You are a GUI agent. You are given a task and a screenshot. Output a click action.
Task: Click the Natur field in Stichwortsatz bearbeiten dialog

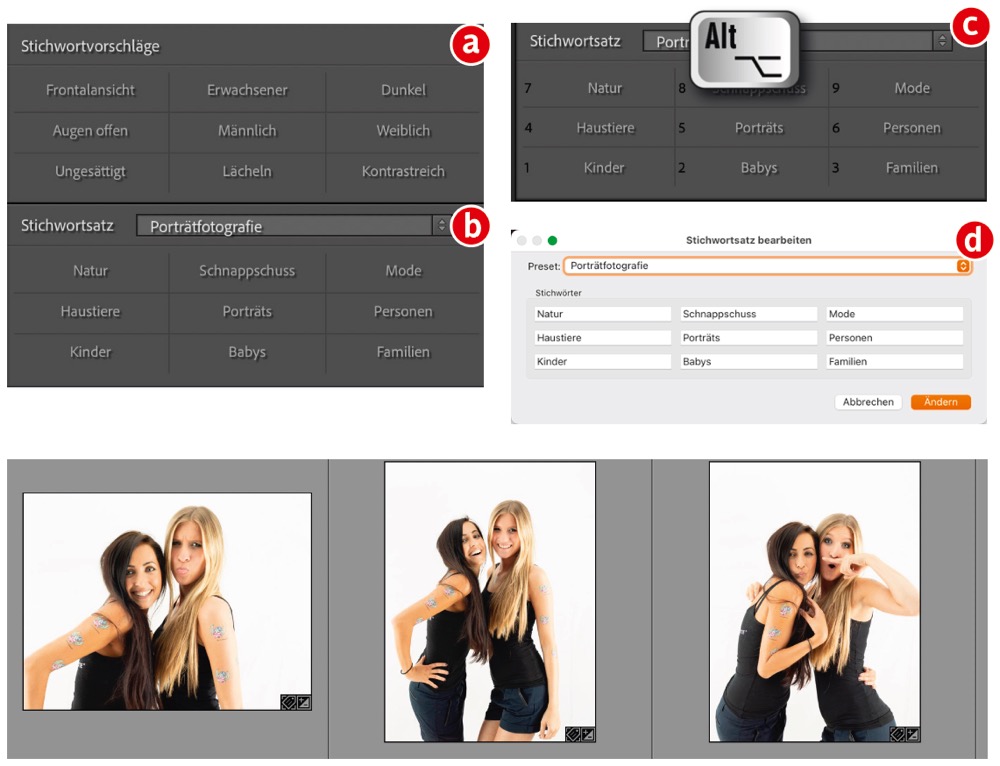pyautogui.click(x=603, y=314)
